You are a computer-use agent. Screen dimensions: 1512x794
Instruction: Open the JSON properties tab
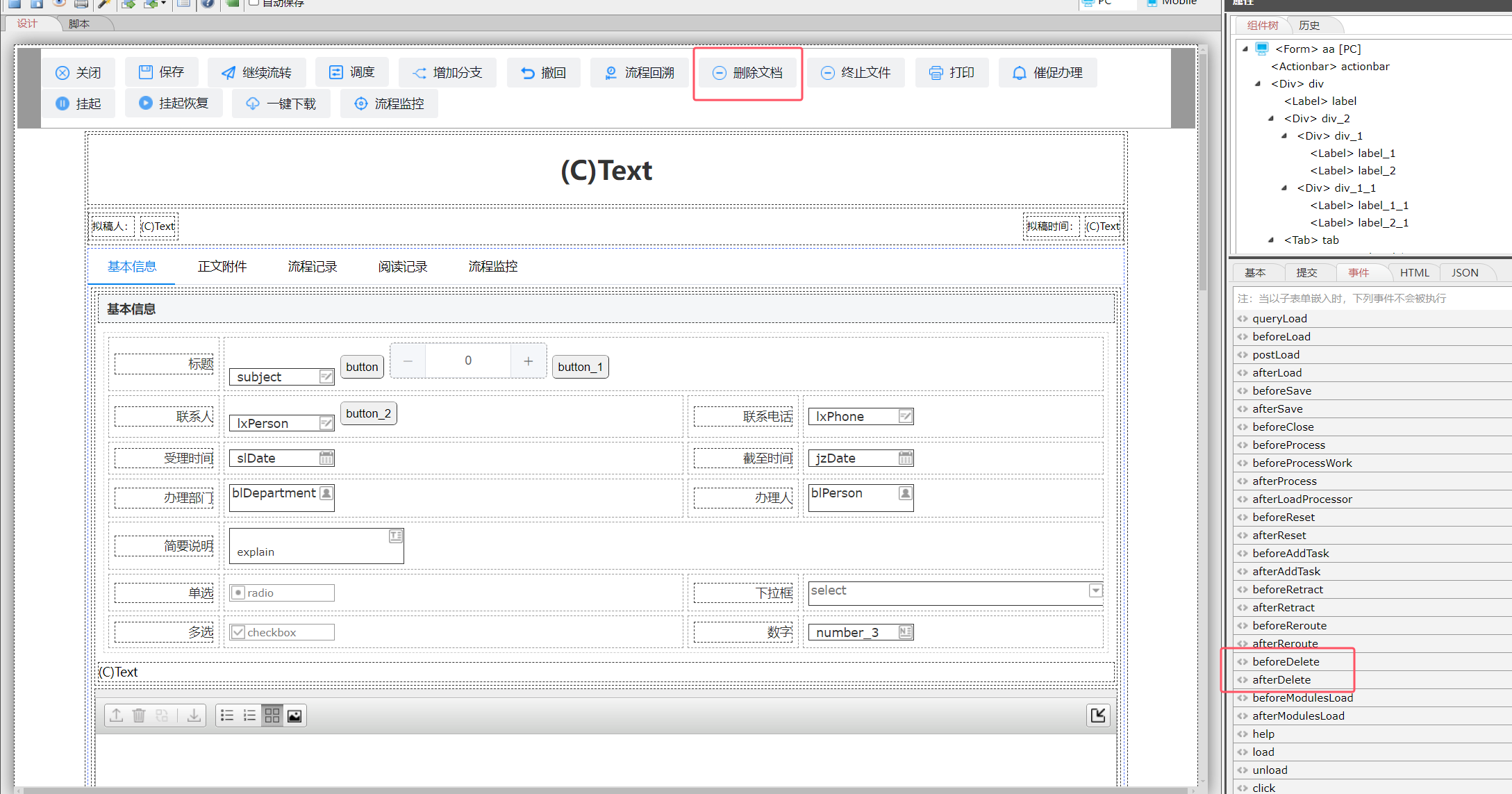click(1464, 272)
